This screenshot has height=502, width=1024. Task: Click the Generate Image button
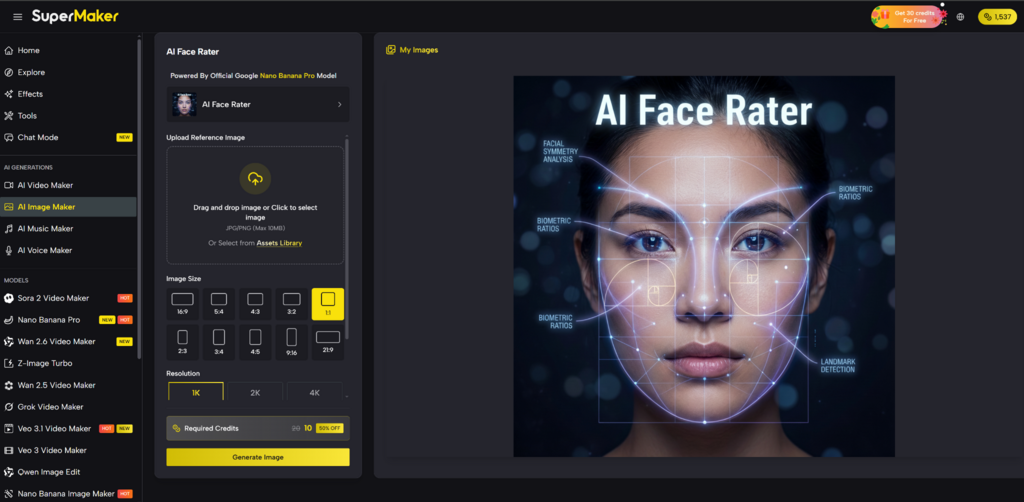pyautogui.click(x=258, y=457)
